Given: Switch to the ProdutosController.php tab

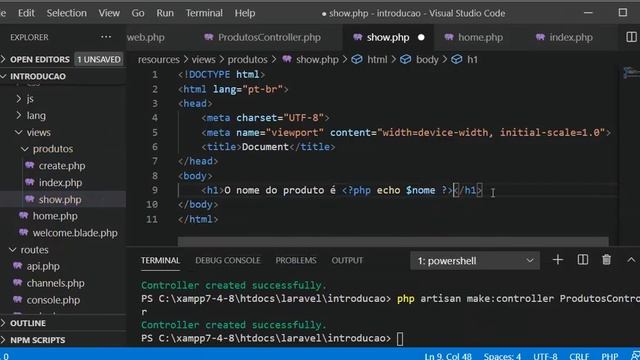Looking at the screenshot, I should (x=269, y=37).
